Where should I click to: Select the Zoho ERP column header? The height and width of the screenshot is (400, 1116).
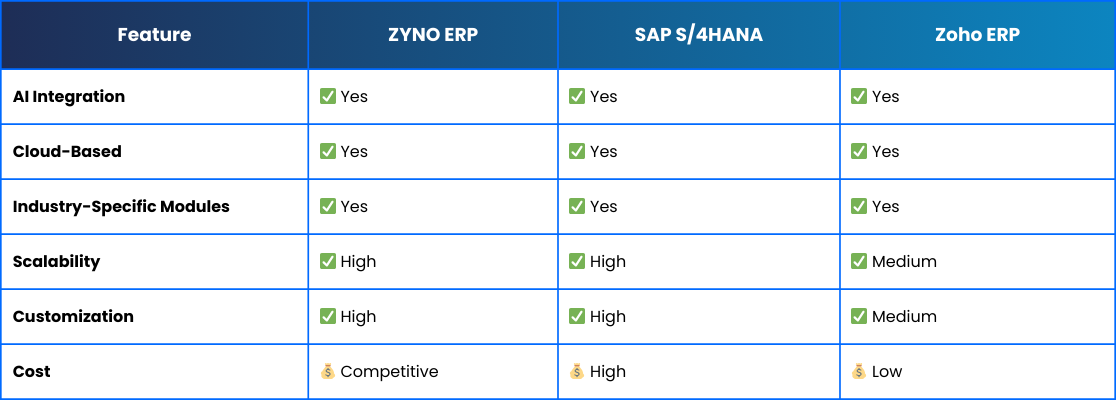click(977, 35)
